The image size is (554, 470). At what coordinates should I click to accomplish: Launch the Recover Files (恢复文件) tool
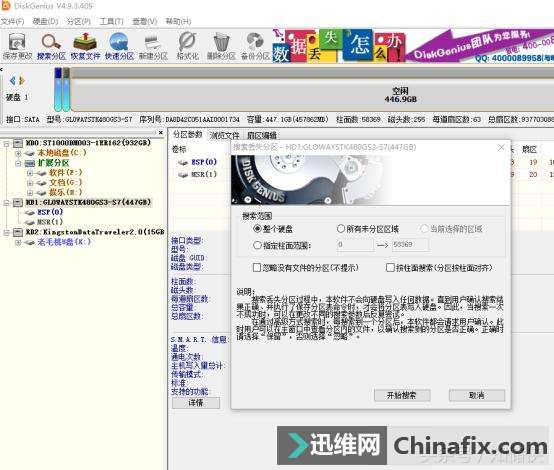click(x=85, y=46)
